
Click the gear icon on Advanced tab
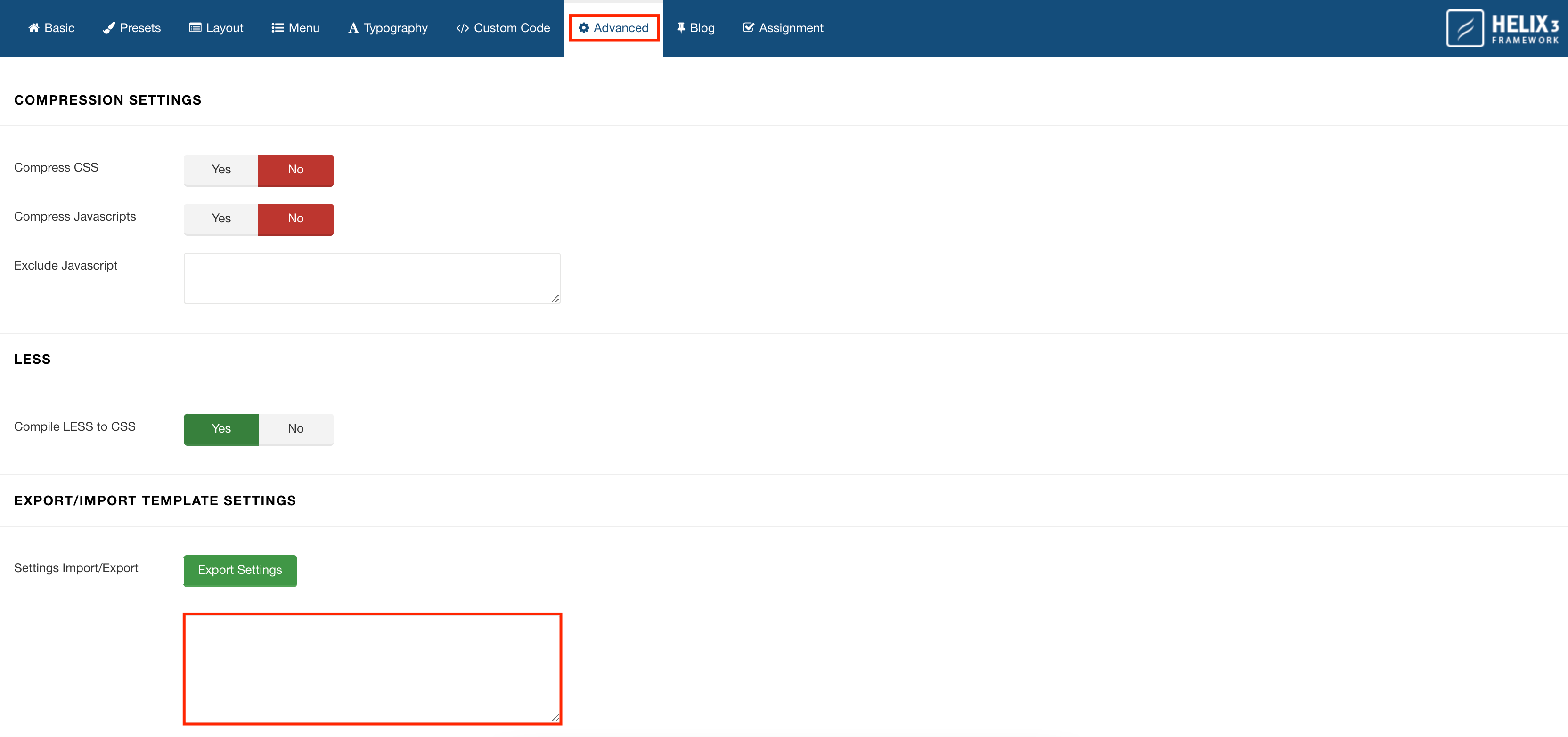click(584, 28)
